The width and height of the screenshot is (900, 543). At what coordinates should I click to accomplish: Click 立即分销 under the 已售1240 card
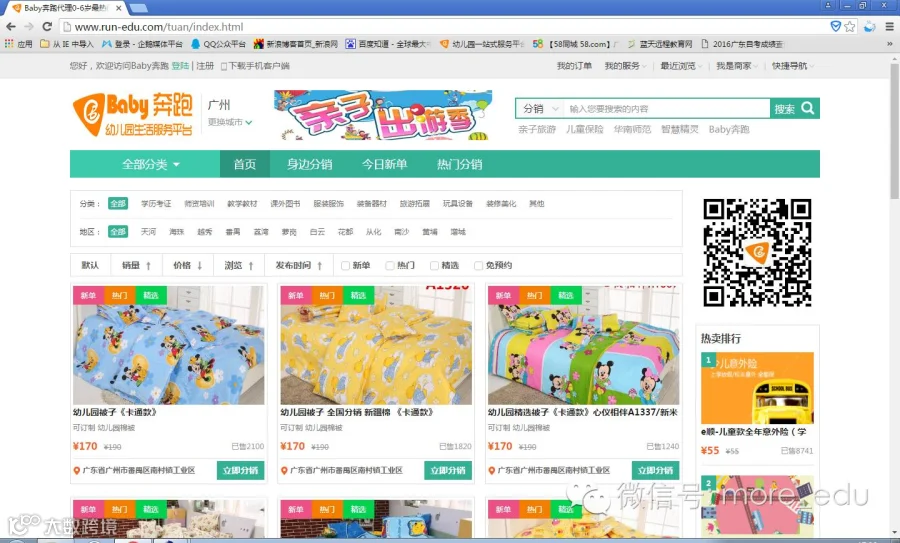[x=655, y=470]
